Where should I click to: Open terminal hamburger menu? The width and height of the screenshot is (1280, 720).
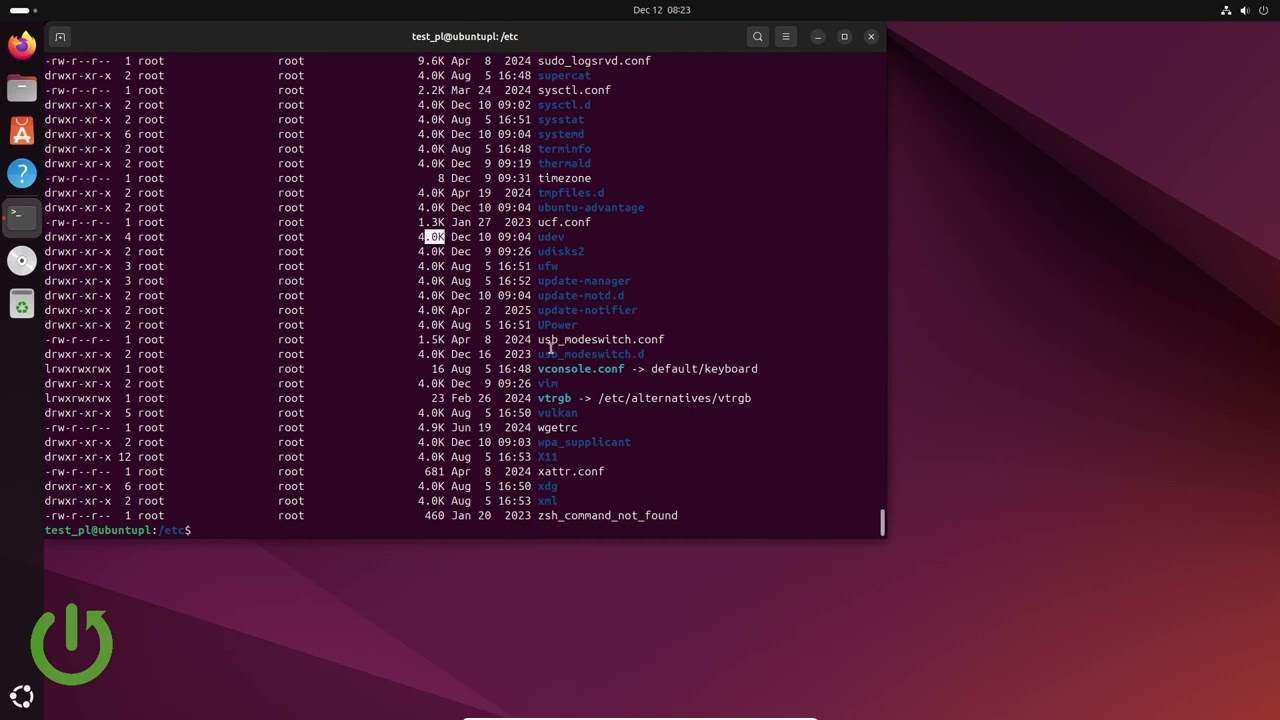point(786,37)
